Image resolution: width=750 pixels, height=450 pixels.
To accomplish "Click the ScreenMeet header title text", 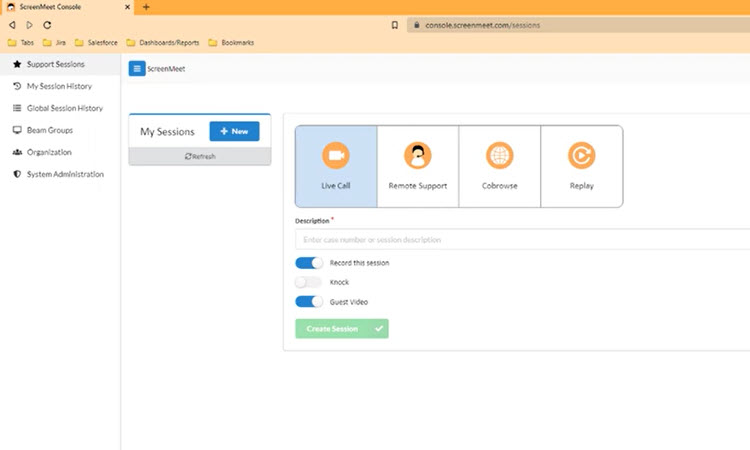I will (x=166, y=69).
